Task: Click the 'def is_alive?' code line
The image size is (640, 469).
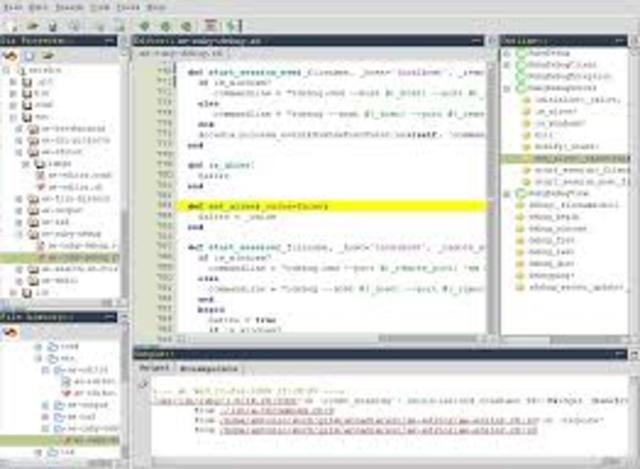Action: coord(221,165)
